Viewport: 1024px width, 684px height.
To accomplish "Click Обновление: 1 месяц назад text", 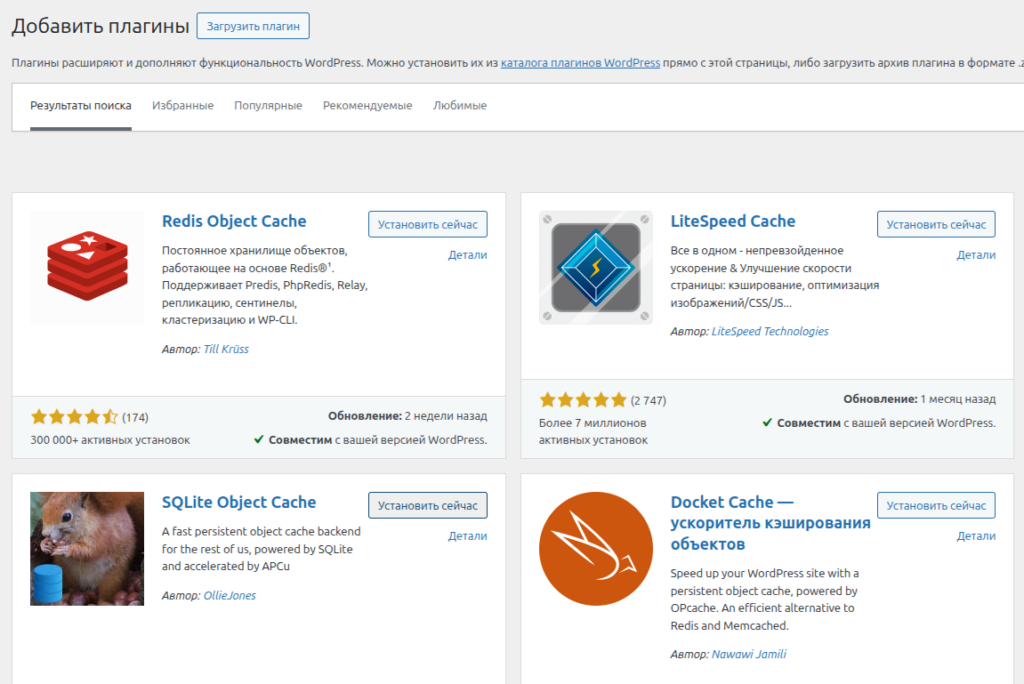I will (920, 399).
